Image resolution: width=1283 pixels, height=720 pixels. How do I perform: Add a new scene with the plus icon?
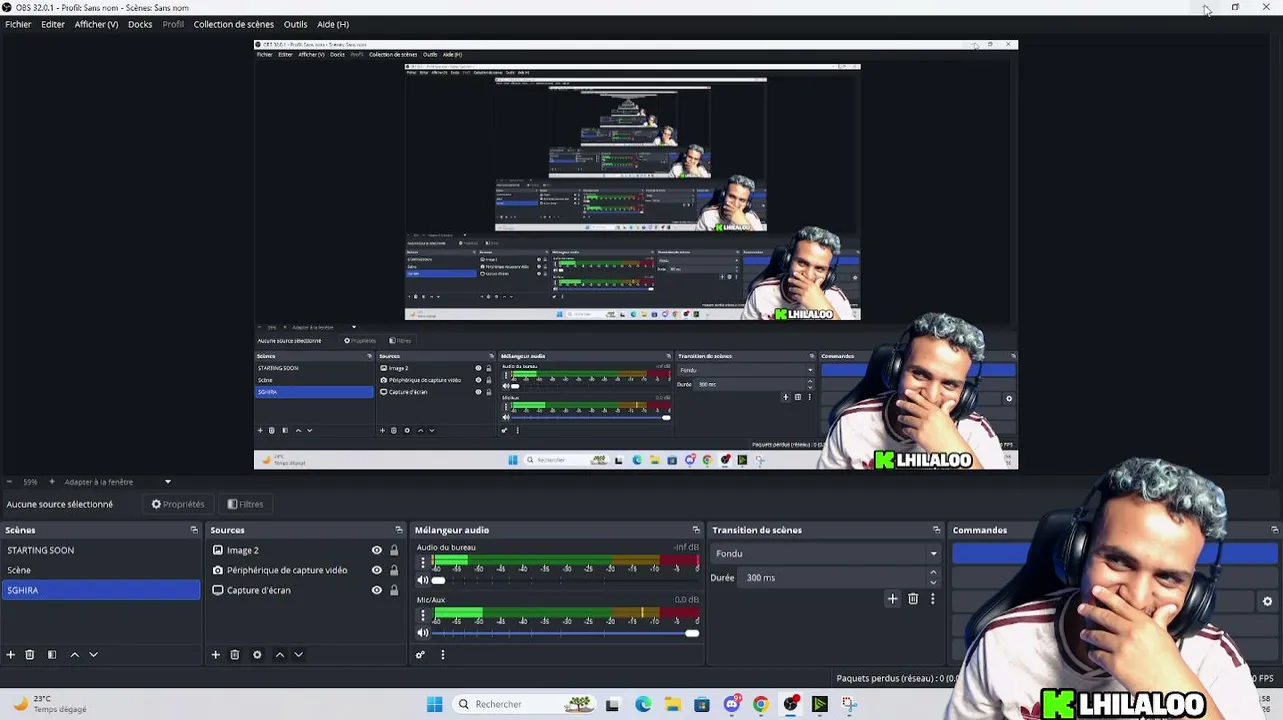11,655
